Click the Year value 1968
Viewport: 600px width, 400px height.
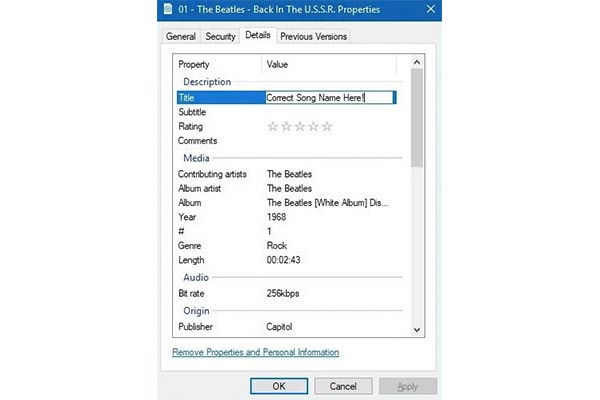pos(276,217)
